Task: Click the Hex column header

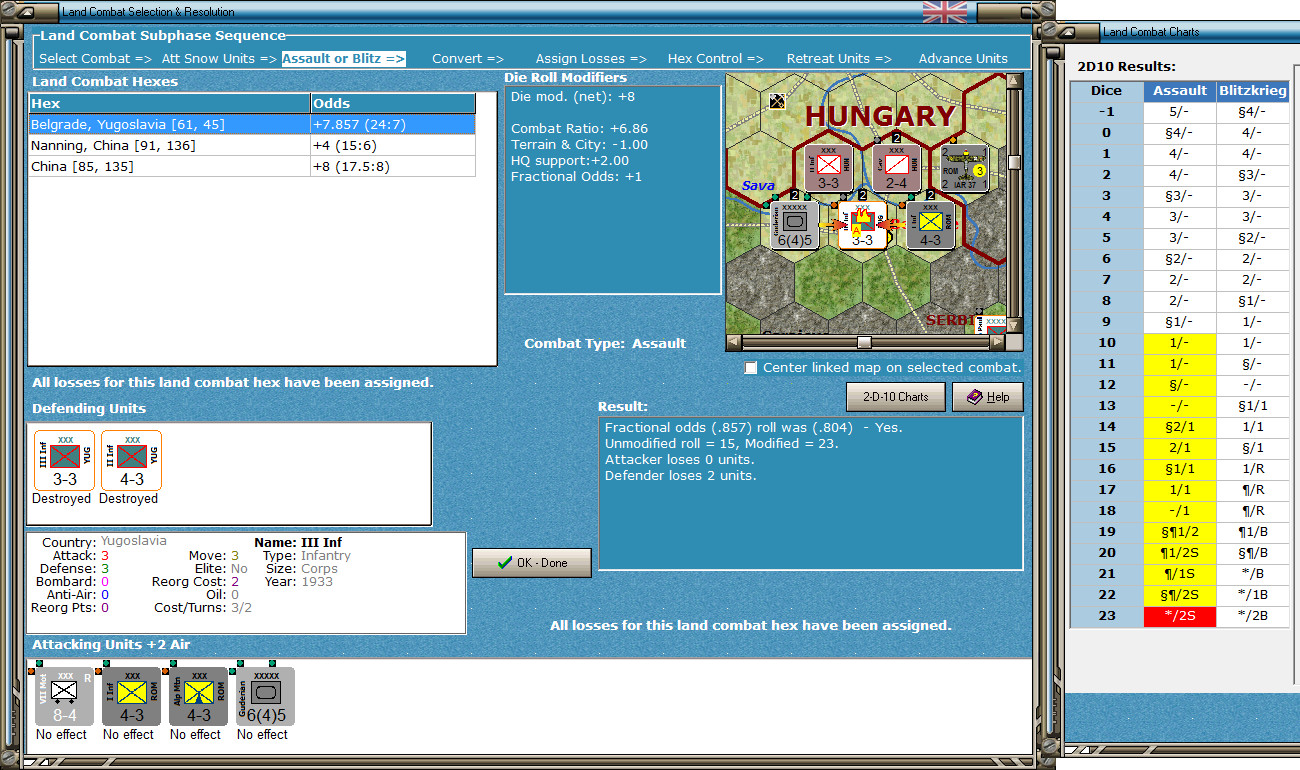Action: coord(169,104)
